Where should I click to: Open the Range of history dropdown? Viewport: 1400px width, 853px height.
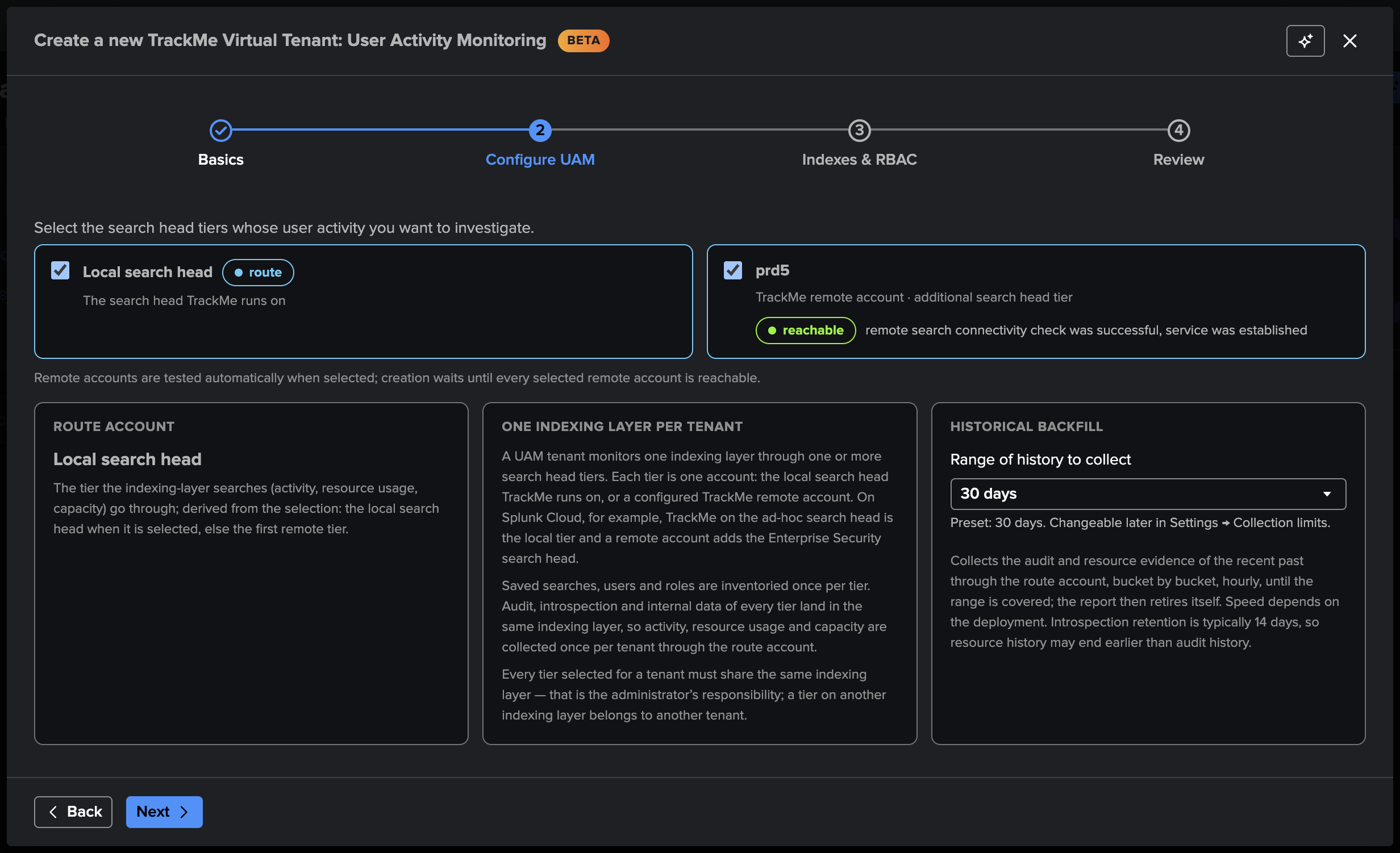[1148, 494]
